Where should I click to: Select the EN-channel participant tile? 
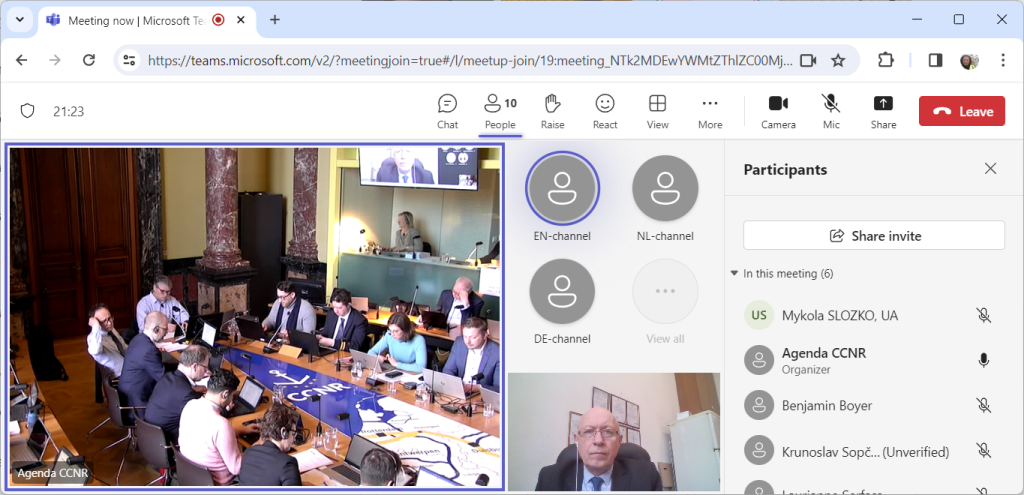[x=562, y=190]
